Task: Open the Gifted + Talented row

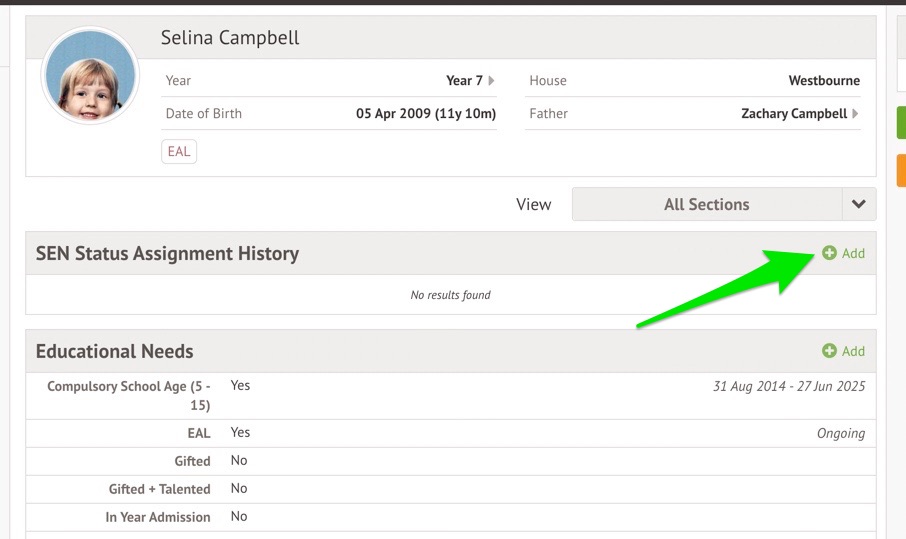Action: coord(450,489)
